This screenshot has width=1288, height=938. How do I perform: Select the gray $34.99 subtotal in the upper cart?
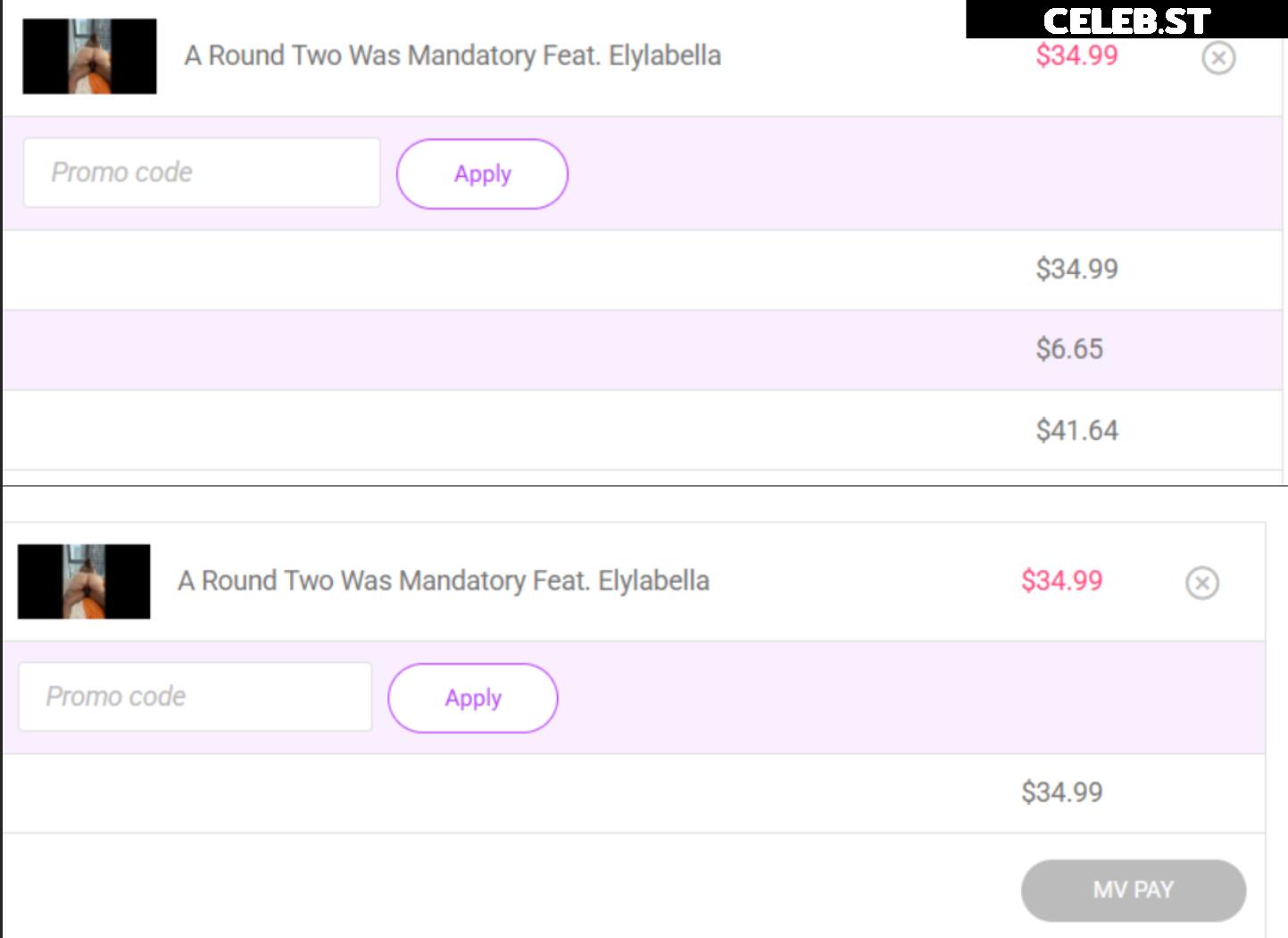pyautogui.click(x=1076, y=269)
